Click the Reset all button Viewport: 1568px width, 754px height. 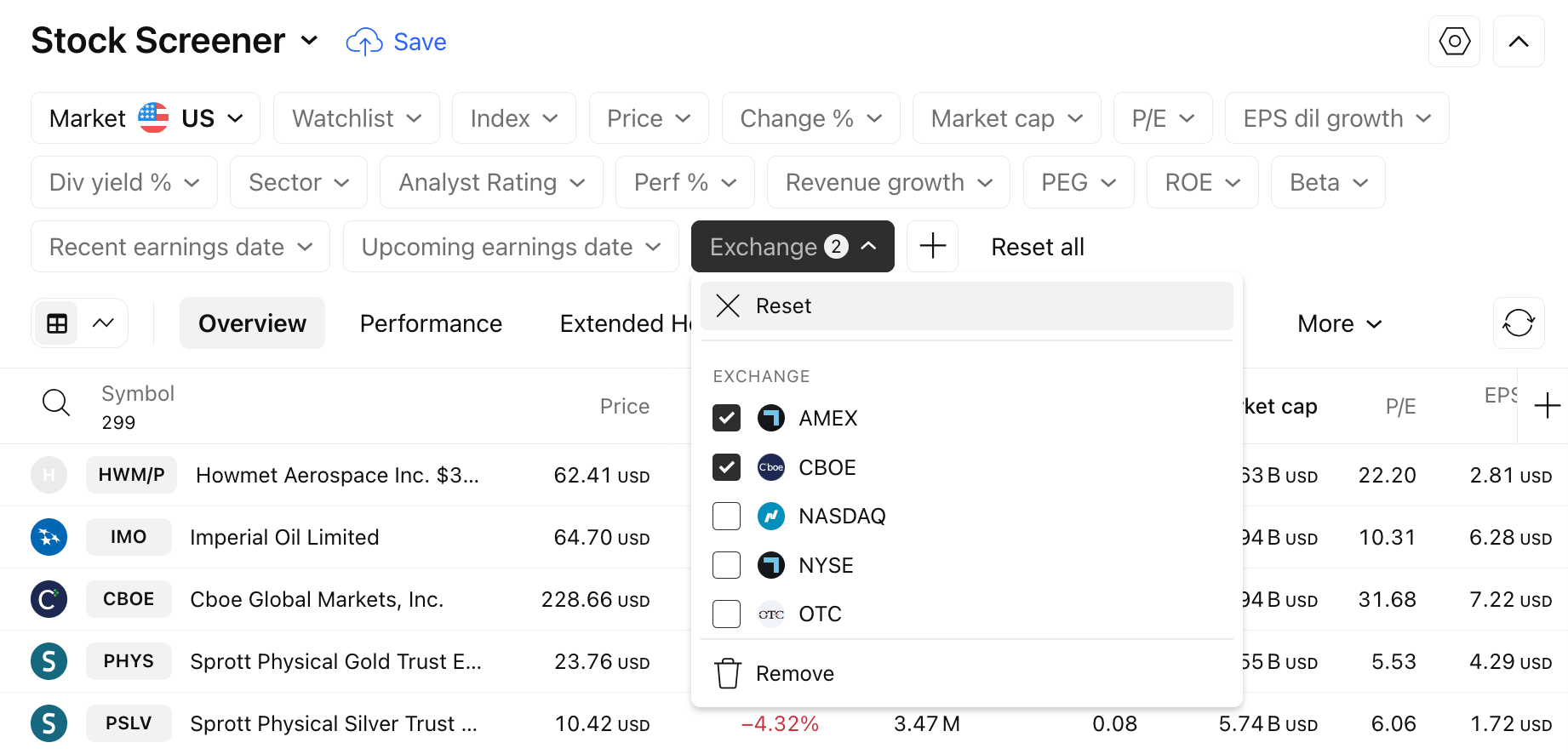point(1038,247)
